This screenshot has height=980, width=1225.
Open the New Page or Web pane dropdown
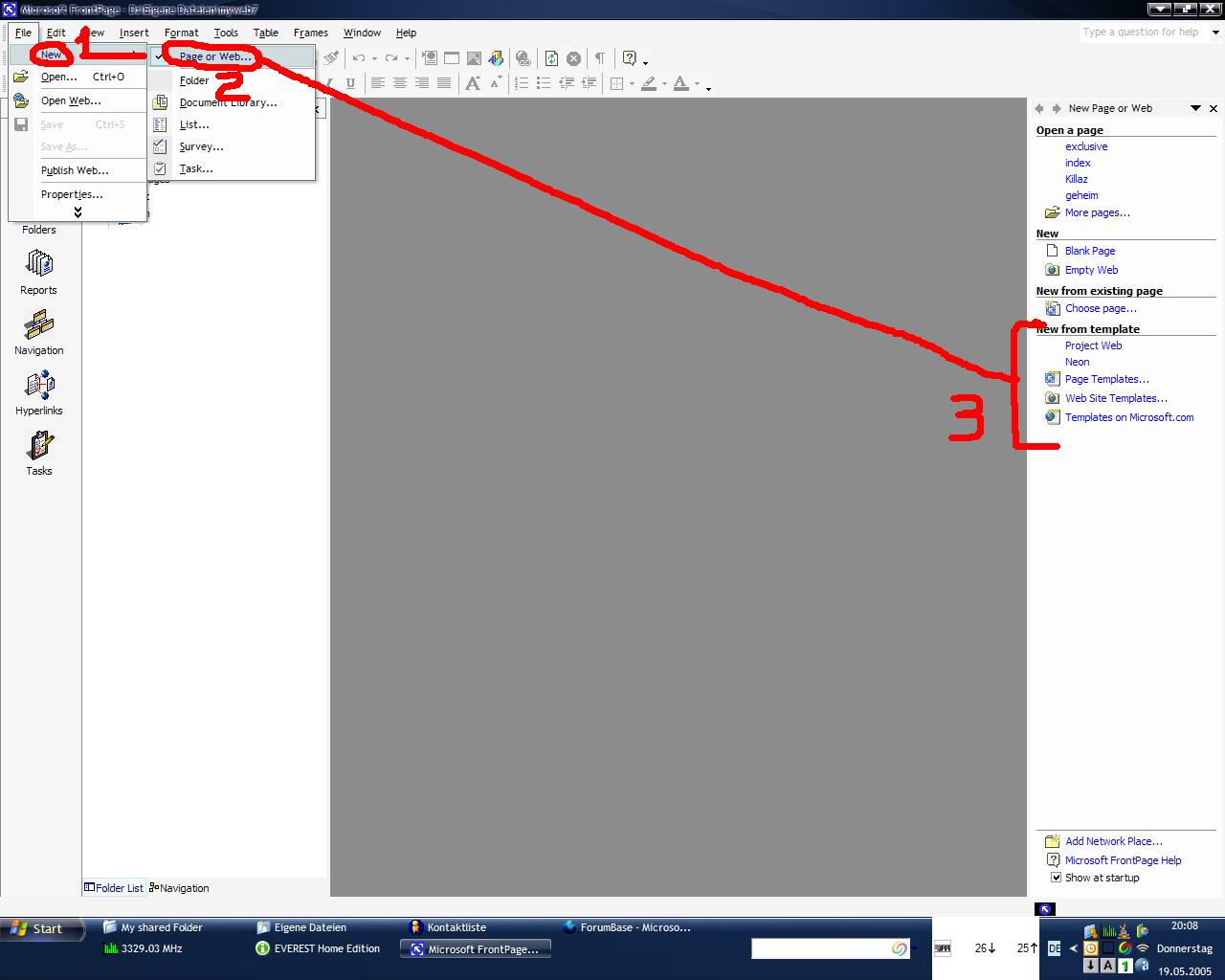pyautogui.click(x=1195, y=108)
